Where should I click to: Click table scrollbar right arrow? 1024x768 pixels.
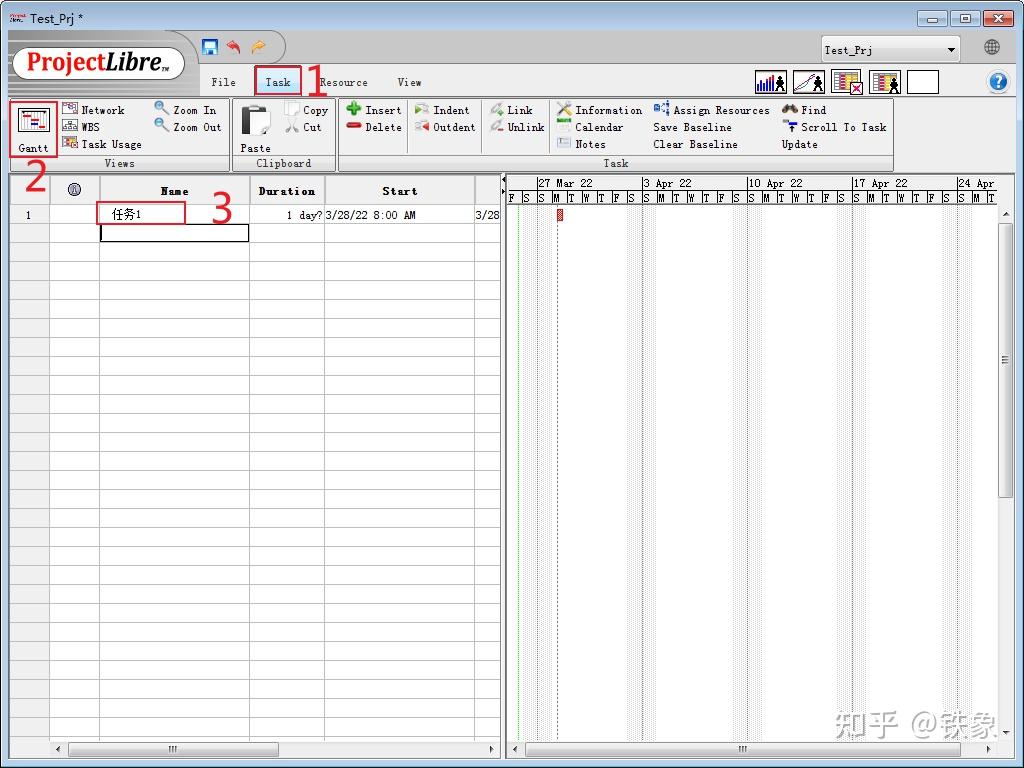tap(492, 749)
